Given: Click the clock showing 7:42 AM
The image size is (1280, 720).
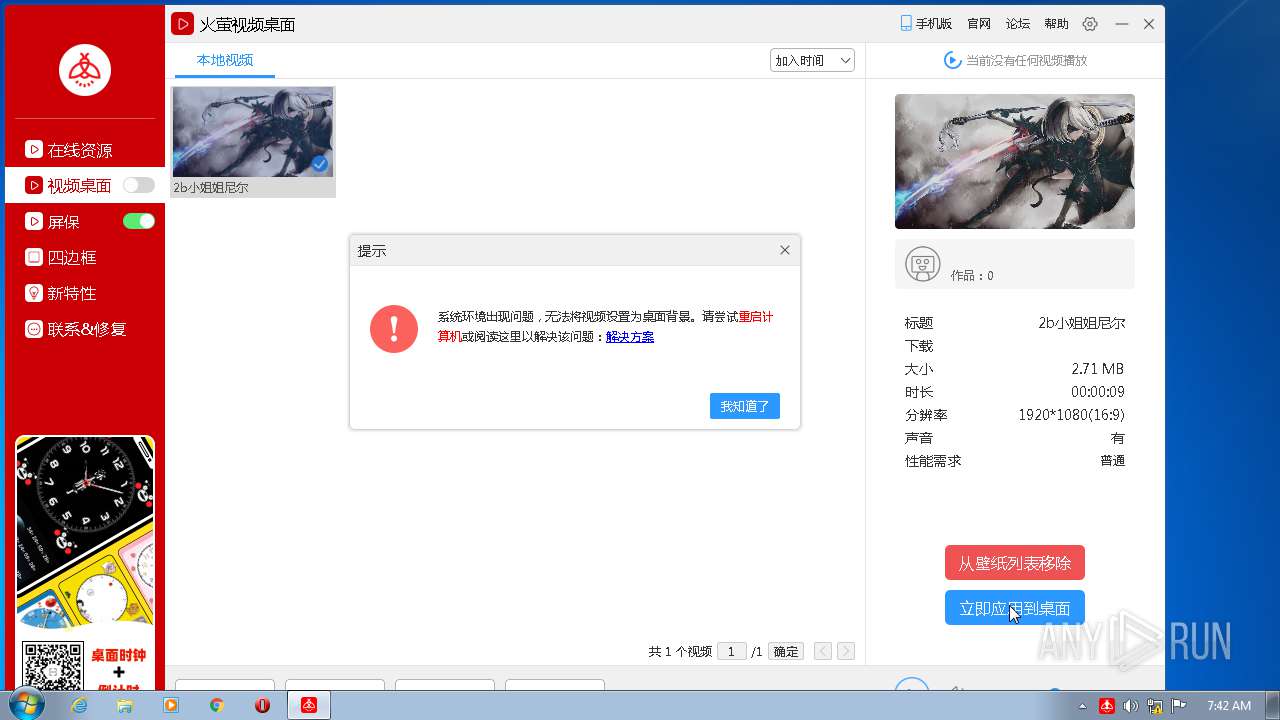Looking at the screenshot, I should click(1229, 705).
